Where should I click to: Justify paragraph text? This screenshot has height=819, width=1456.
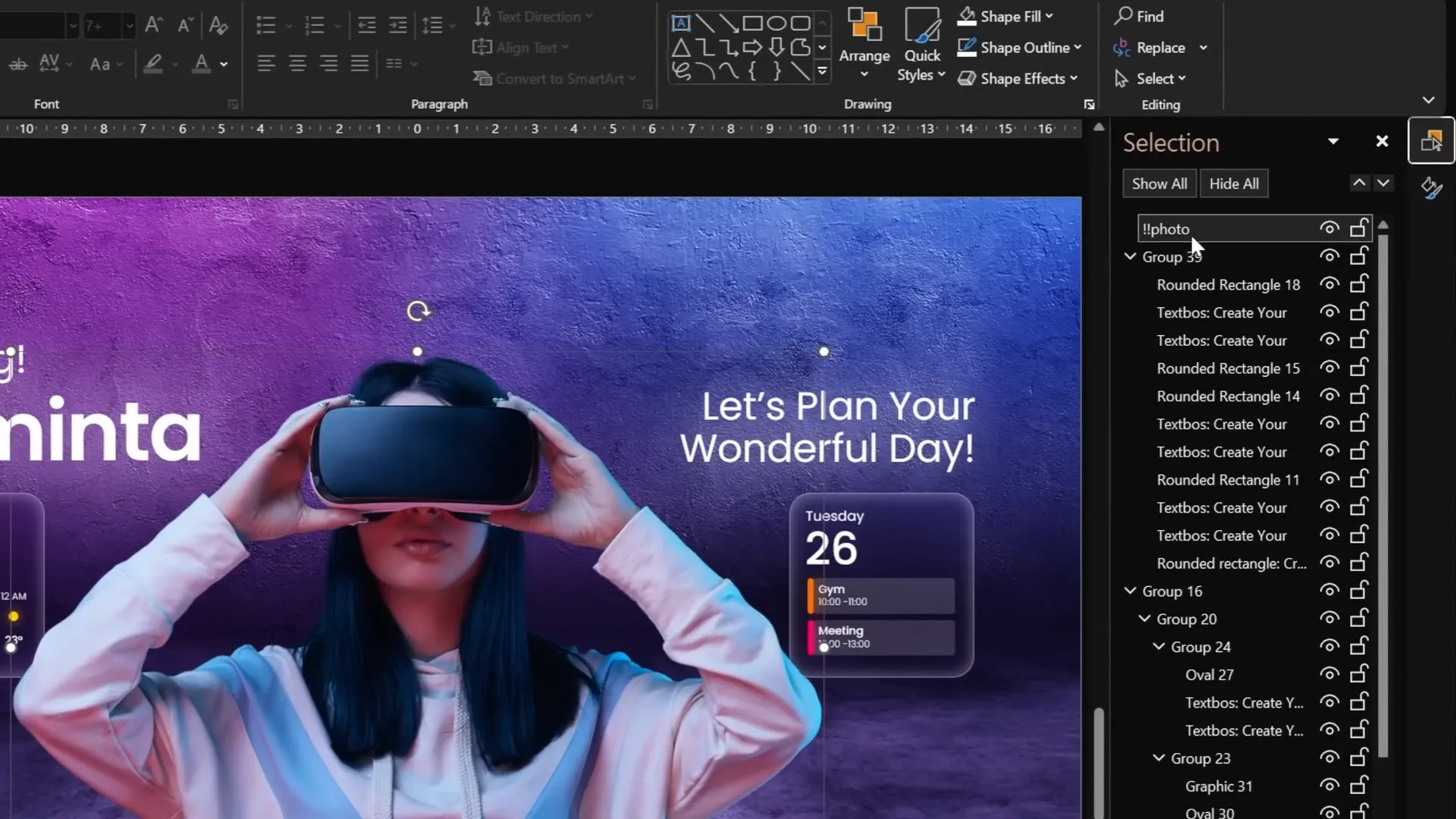(x=359, y=64)
